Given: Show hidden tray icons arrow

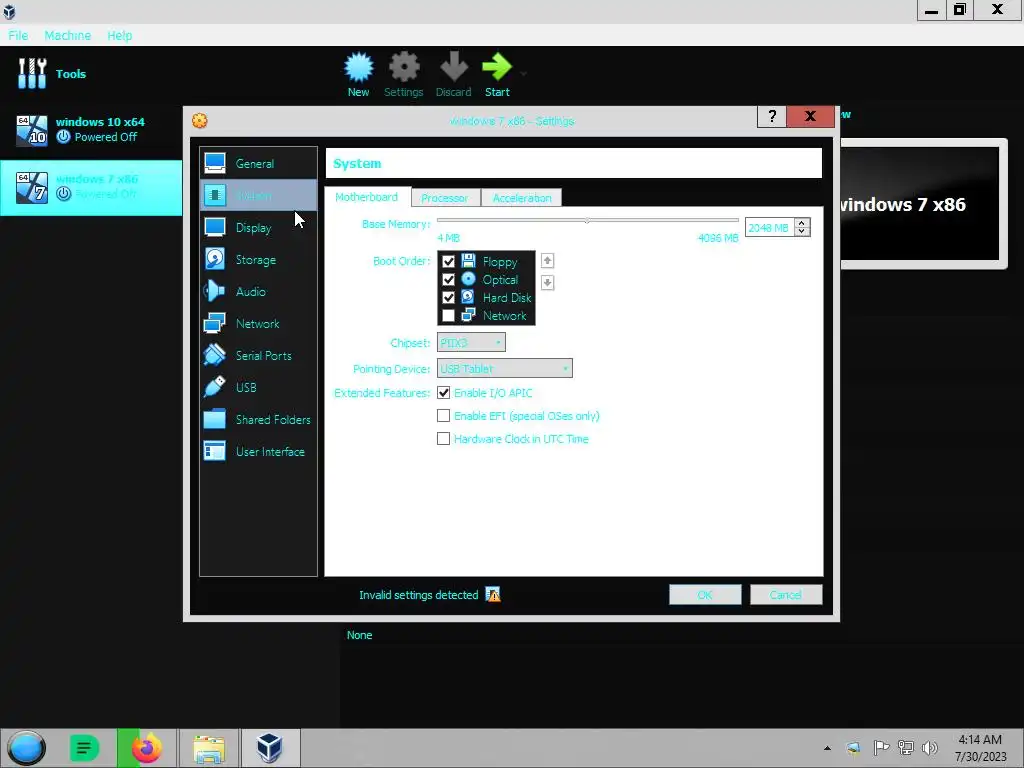Looking at the screenshot, I should [x=827, y=748].
